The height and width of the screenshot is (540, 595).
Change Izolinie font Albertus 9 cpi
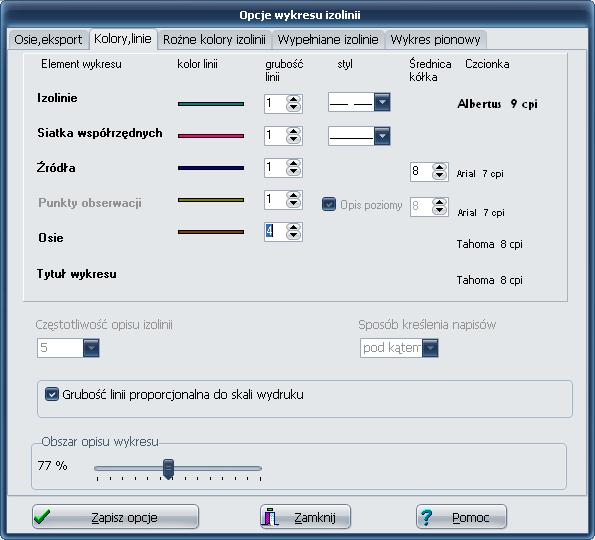pos(497,104)
